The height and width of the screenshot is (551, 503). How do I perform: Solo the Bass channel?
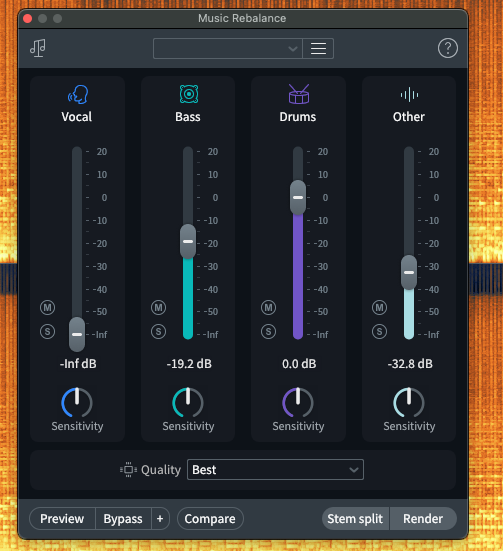pyautogui.click(x=159, y=331)
